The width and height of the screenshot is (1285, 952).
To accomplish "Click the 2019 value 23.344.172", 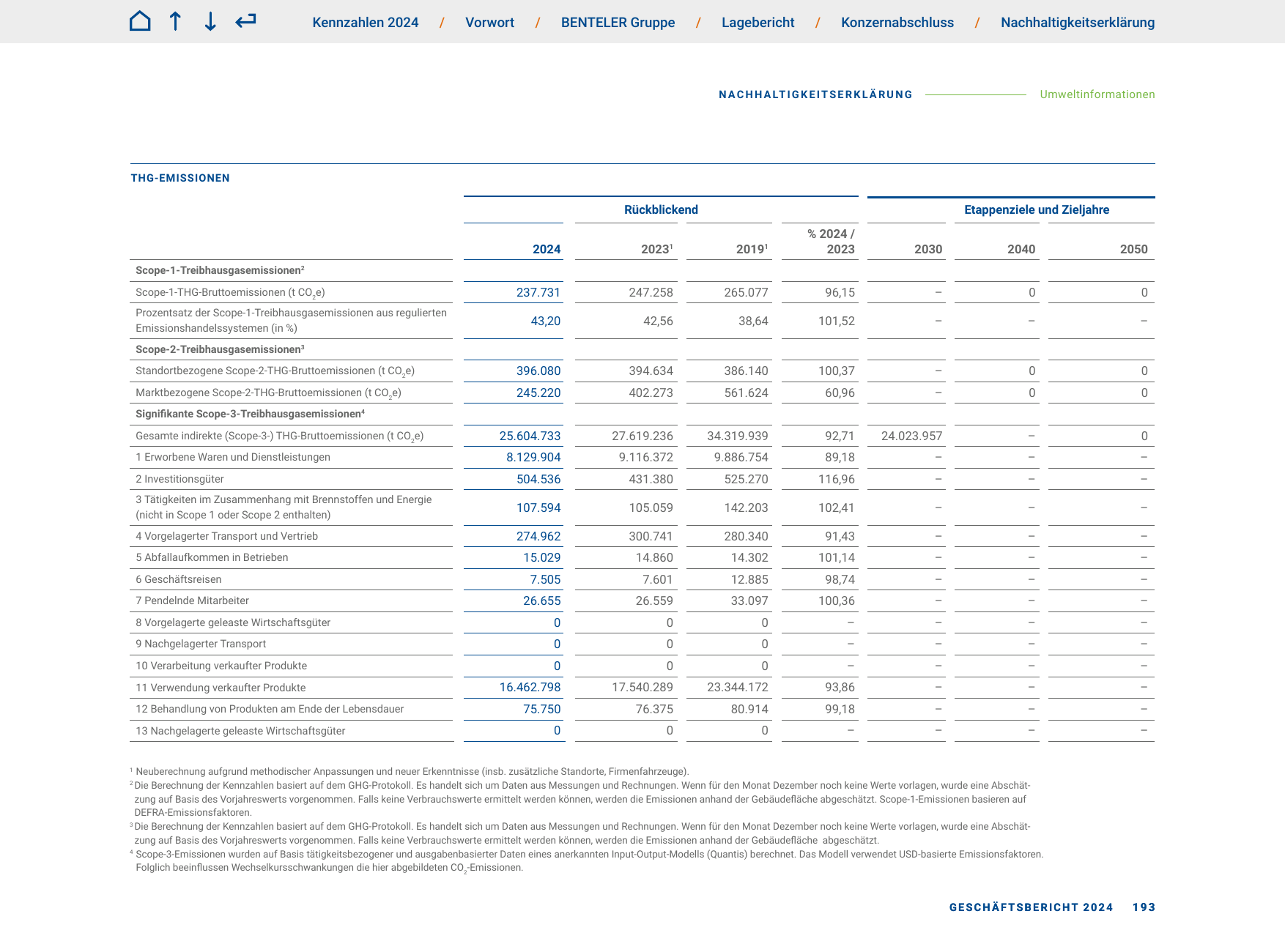I will point(738,687).
